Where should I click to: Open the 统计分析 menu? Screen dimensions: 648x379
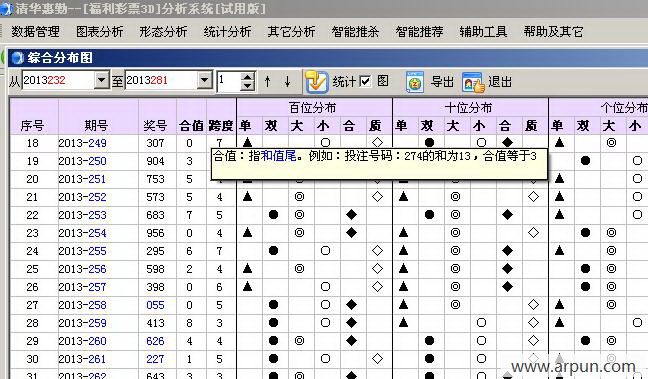[x=227, y=31]
